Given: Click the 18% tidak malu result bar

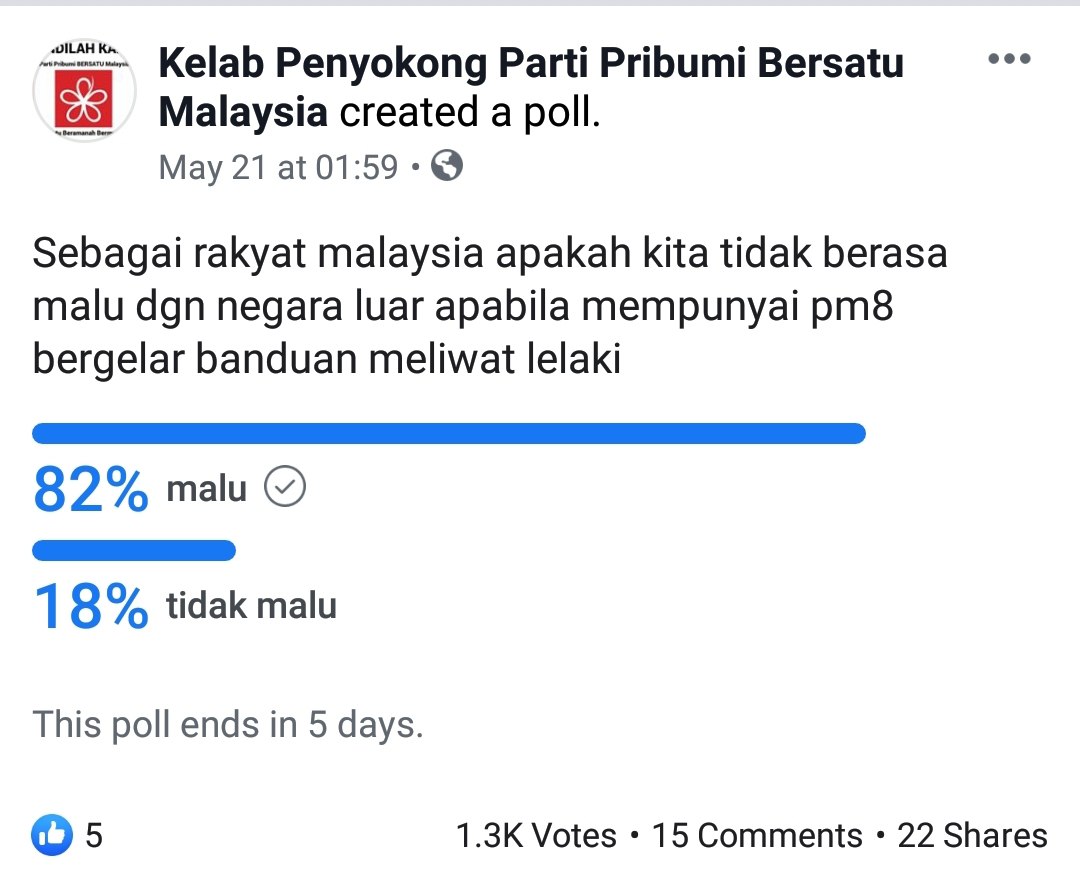Looking at the screenshot, I should [134, 550].
